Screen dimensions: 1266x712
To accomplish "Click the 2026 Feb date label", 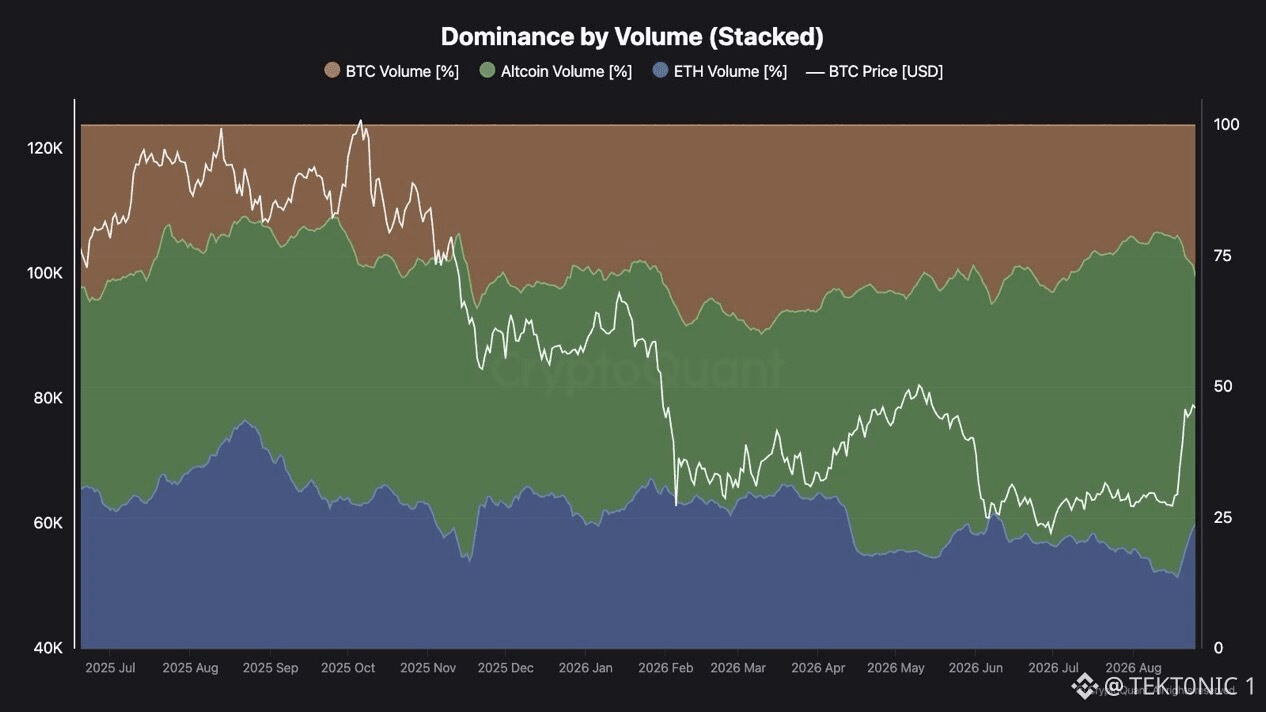I will pyautogui.click(x=666, y=667).
